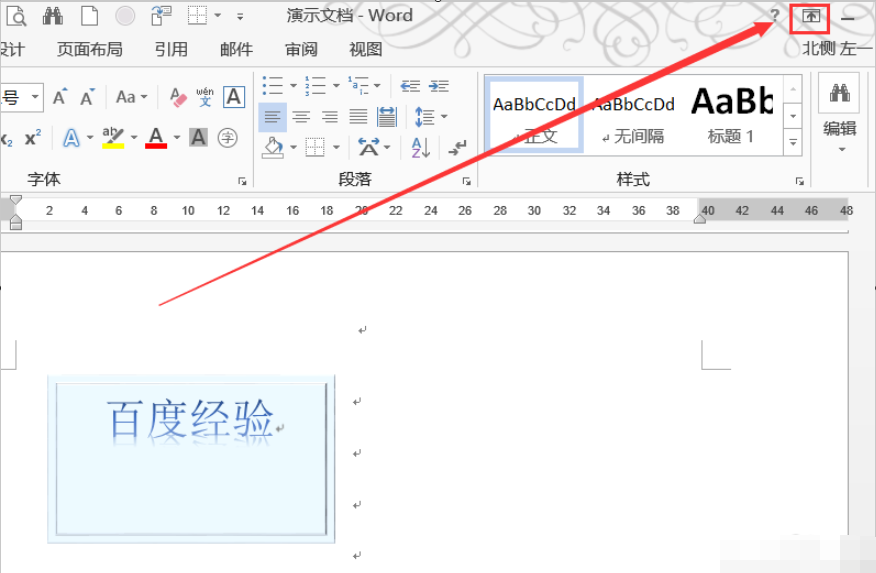876x573 pixels.
Task: Decrease paragraph indent icon
Action: [x=410, y=85]
